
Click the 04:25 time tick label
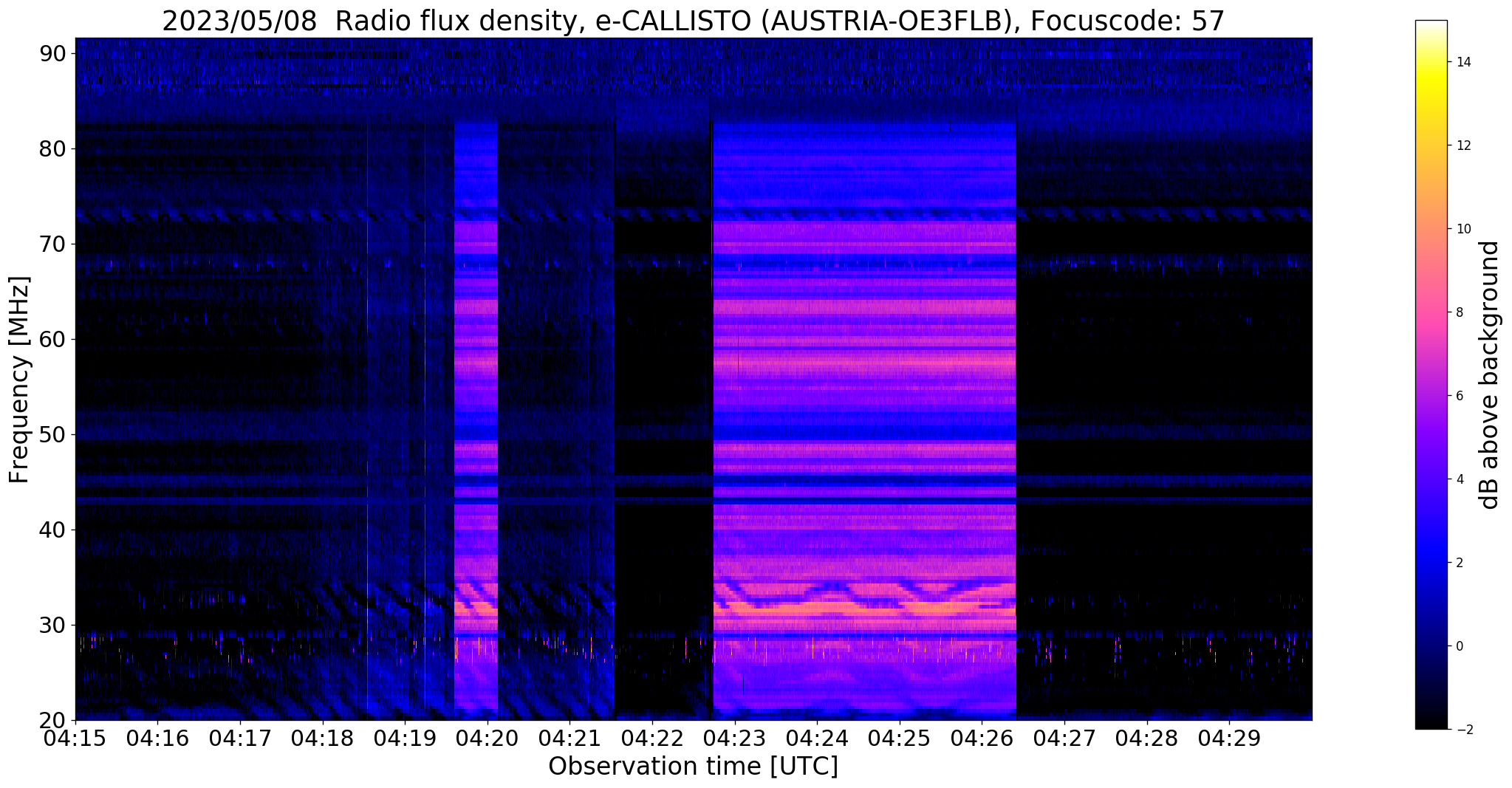pos(900,739)
